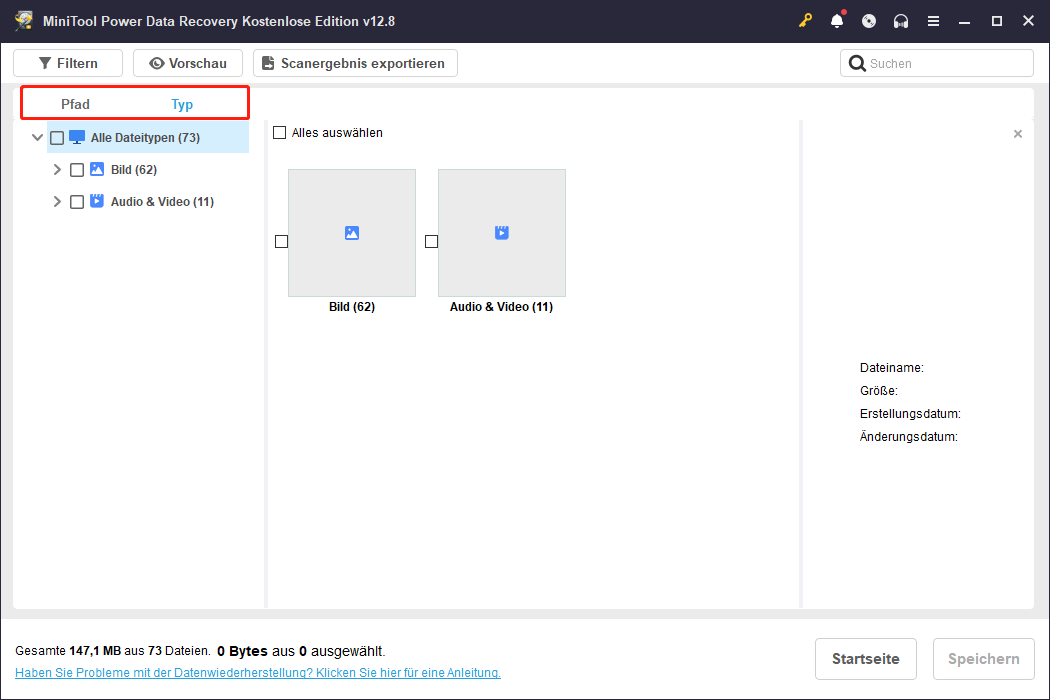1050x700 pixels.
Task: Open the bootable media builder disc icon
Action: click(x=869, y=20)
